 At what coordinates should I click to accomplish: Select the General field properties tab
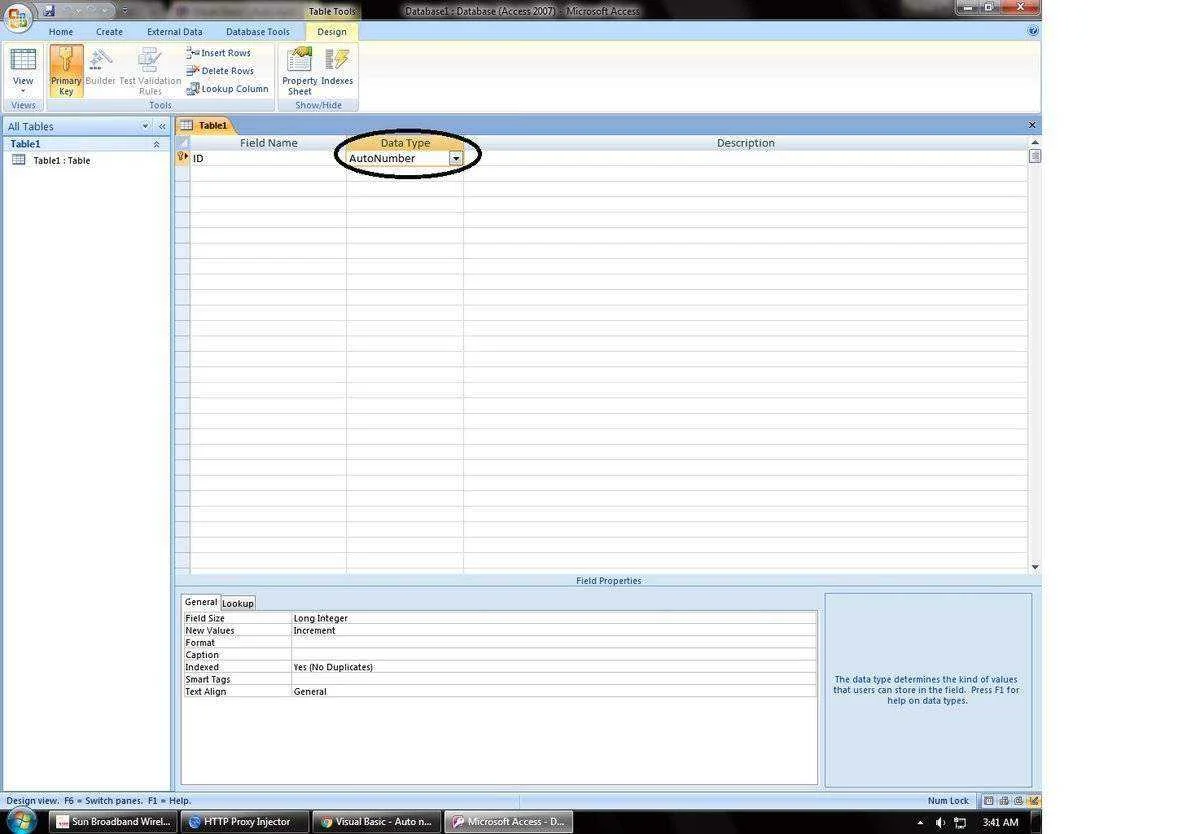point(200,602)
